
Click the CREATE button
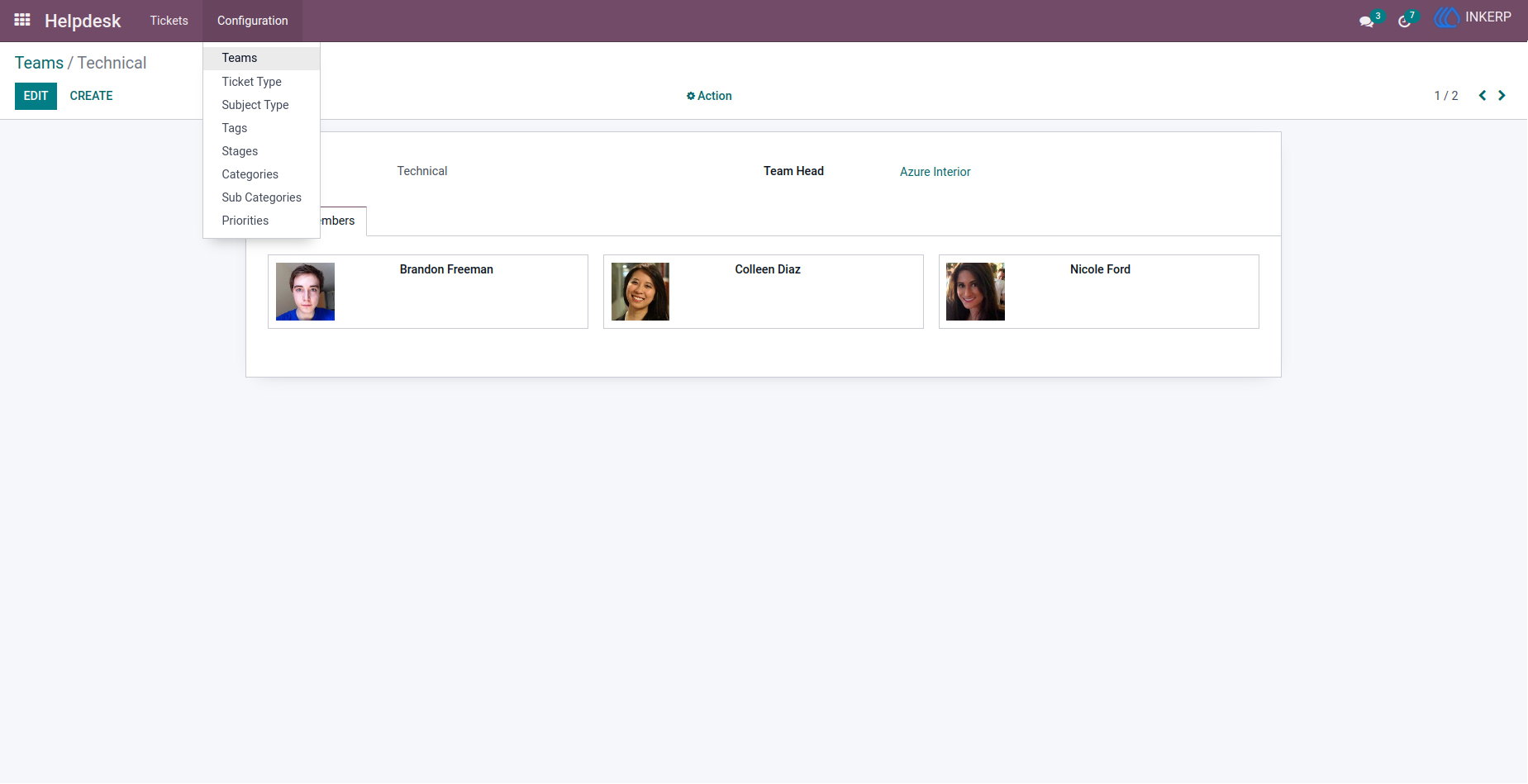[91, 96]
